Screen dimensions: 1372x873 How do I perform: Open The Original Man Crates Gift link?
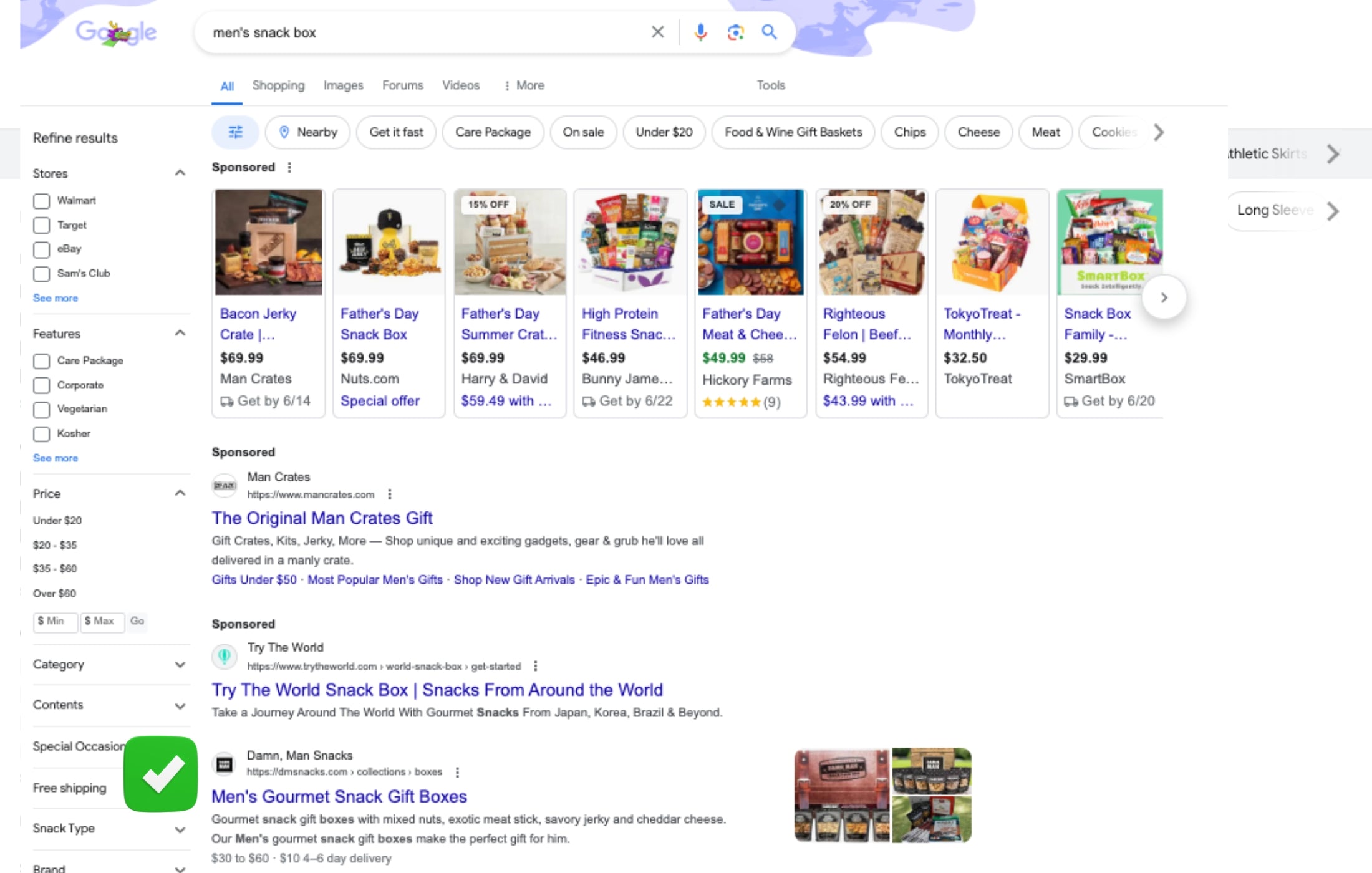(x=322, y=518)
